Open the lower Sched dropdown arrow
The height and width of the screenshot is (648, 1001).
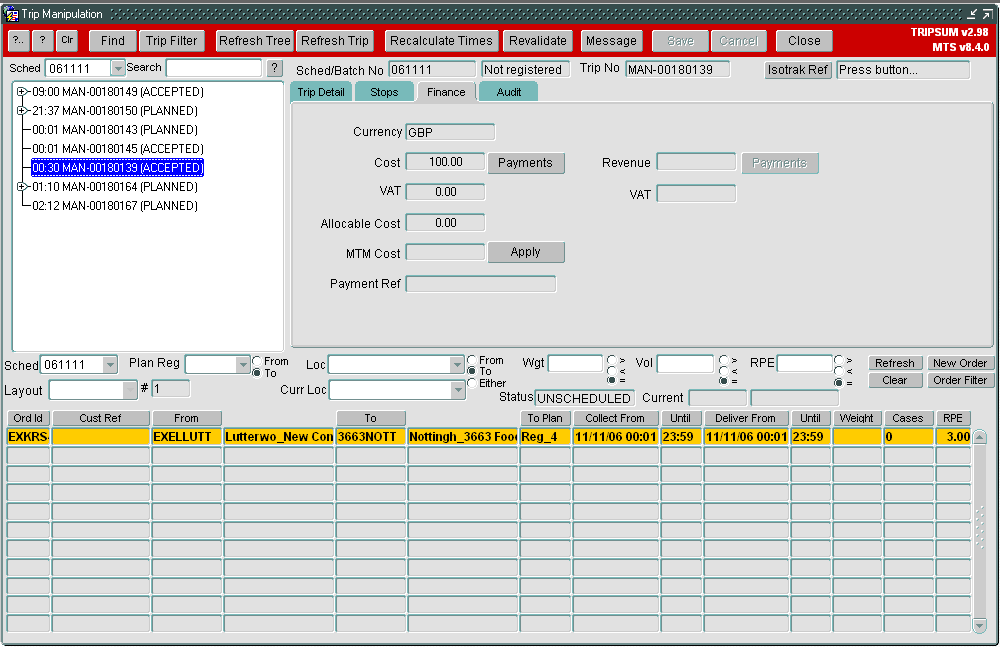pyautogui.click(x=110, y=365)
